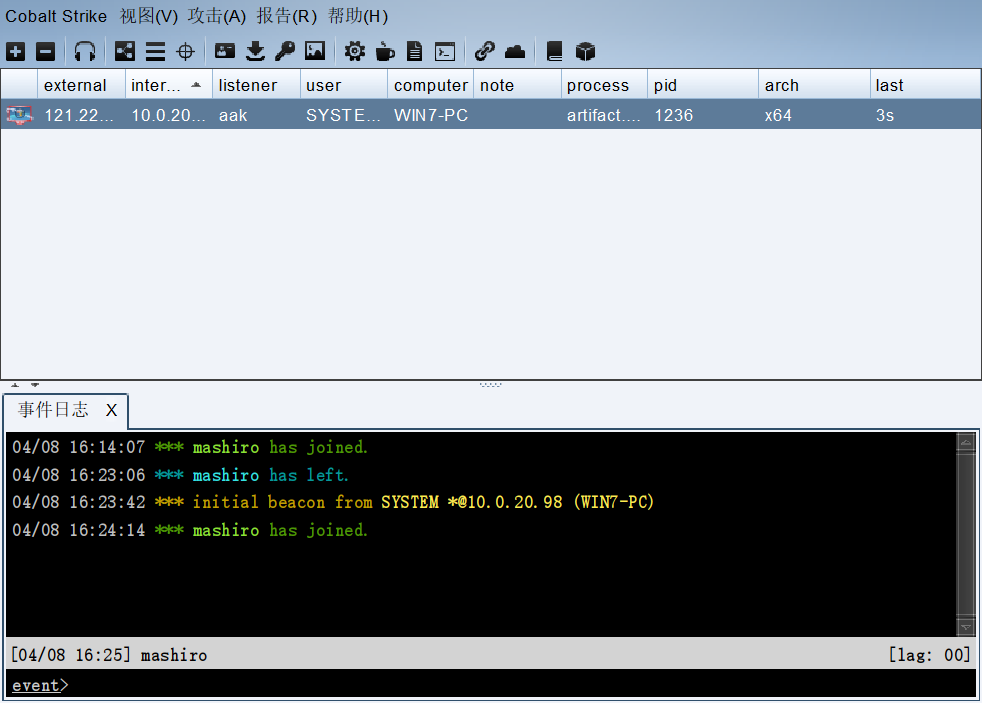Image resolution: width=982 pixels, height=703 pixels.
Task: Sort by the process column header
Action: [604, 85]
